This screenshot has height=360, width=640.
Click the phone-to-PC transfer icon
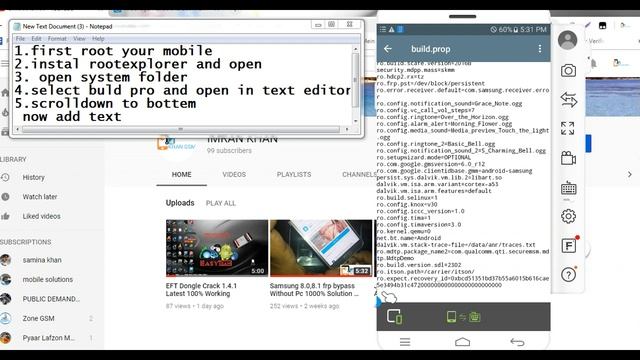click(x=463, y=317)
